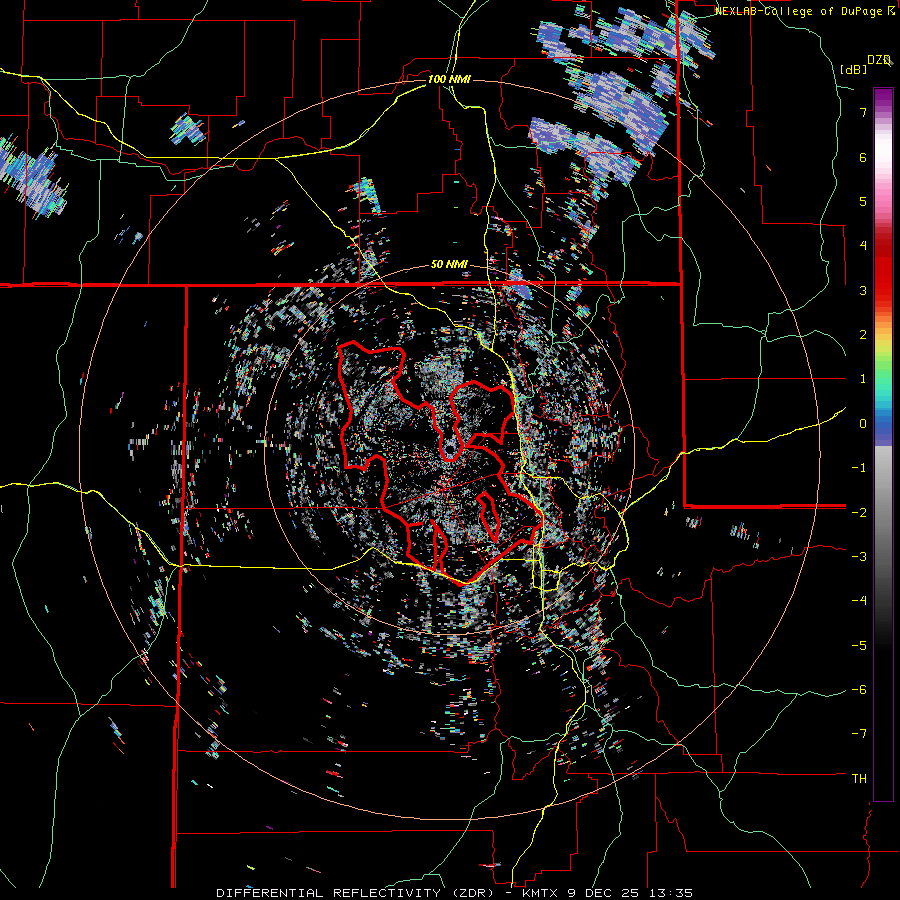Click the "DZDR" legend title
This screenshot has width=900, height=900.
(x=880, y=60)
